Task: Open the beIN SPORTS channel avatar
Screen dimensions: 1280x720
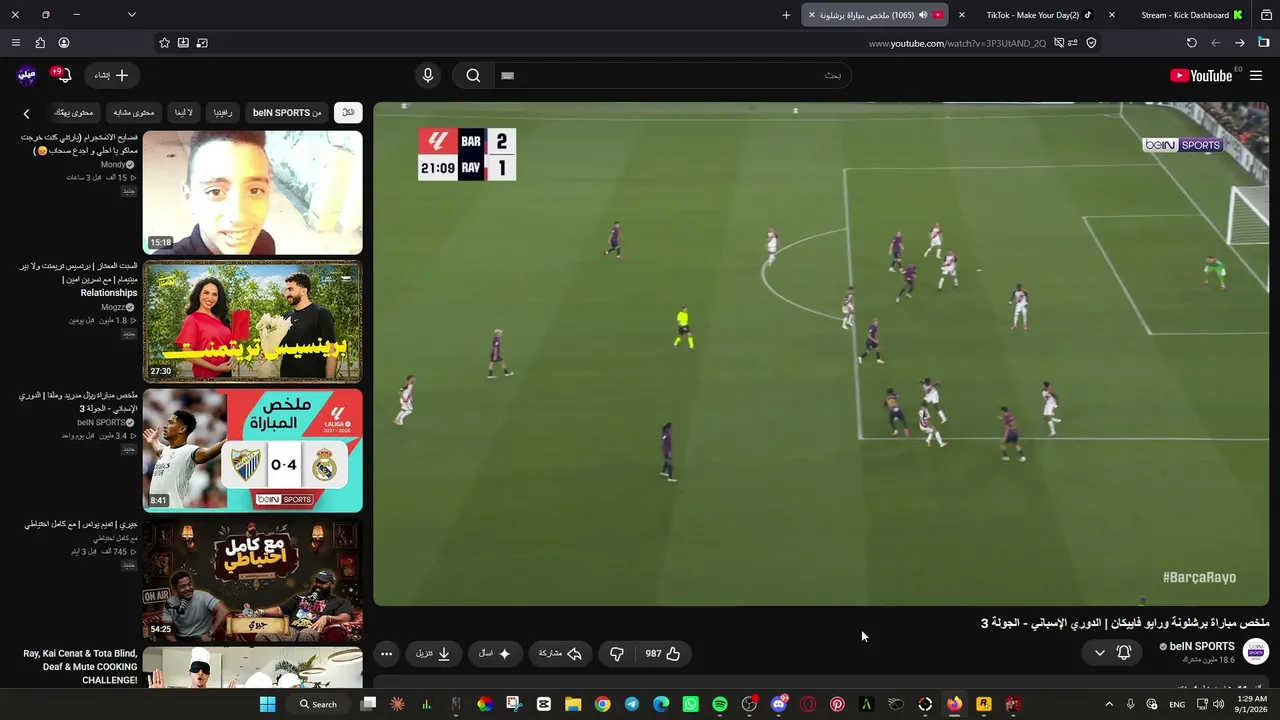Action: coord(1256,651)
